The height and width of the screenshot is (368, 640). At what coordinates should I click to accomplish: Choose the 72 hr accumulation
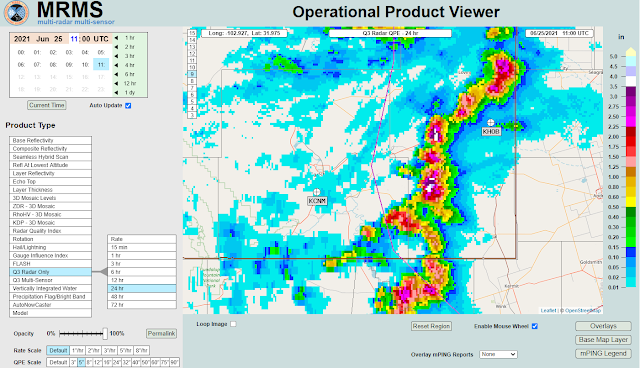142,305
